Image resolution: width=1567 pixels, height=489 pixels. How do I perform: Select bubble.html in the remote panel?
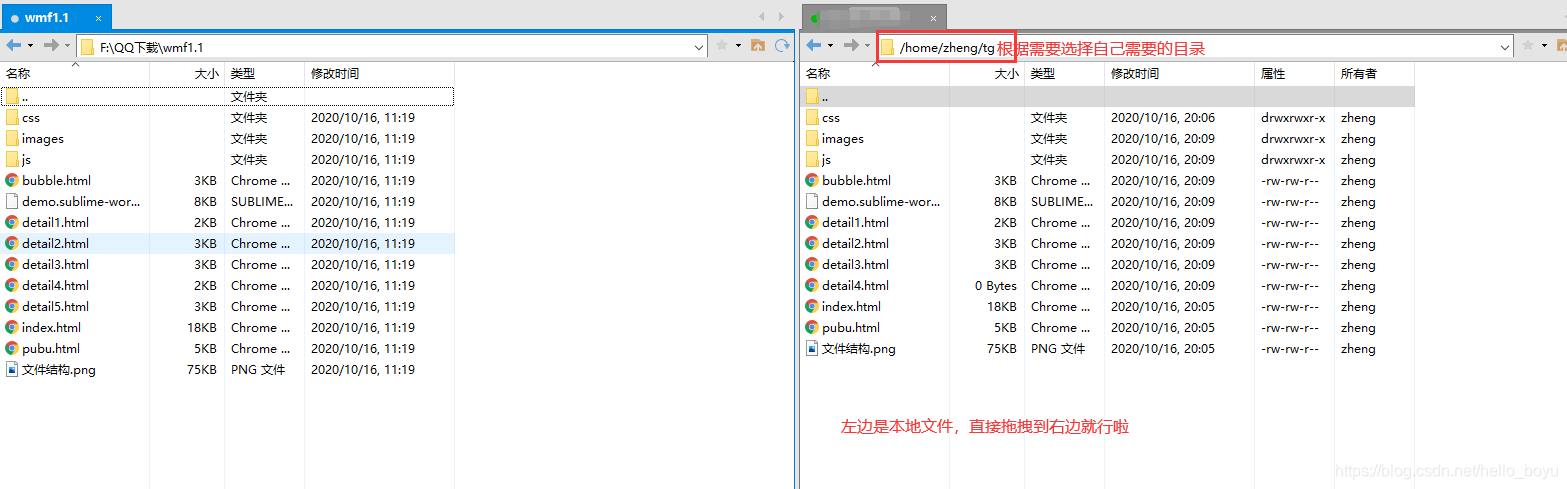[1108, 180]
